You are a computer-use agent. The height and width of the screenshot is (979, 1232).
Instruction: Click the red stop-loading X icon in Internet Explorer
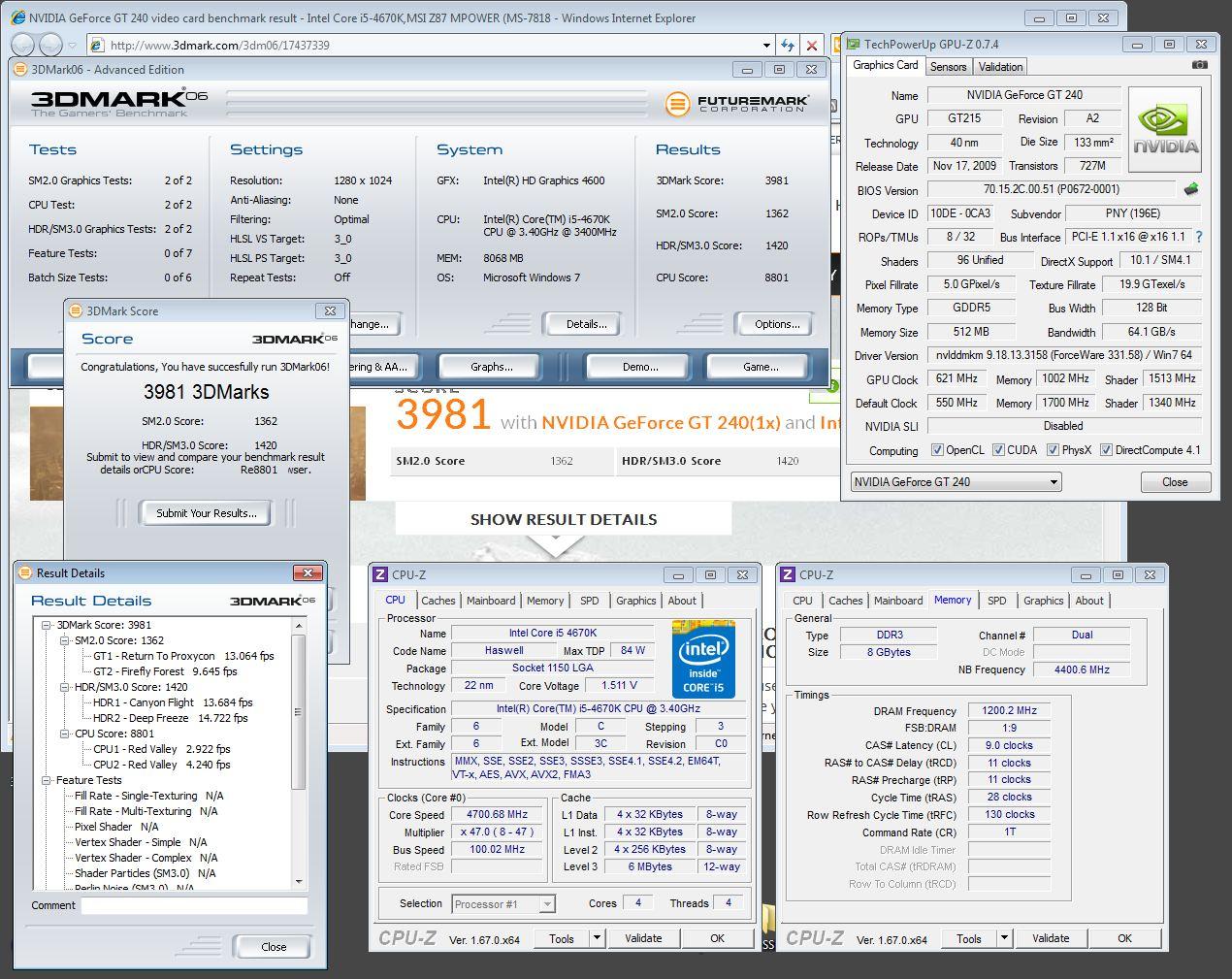tap(812, 45)
